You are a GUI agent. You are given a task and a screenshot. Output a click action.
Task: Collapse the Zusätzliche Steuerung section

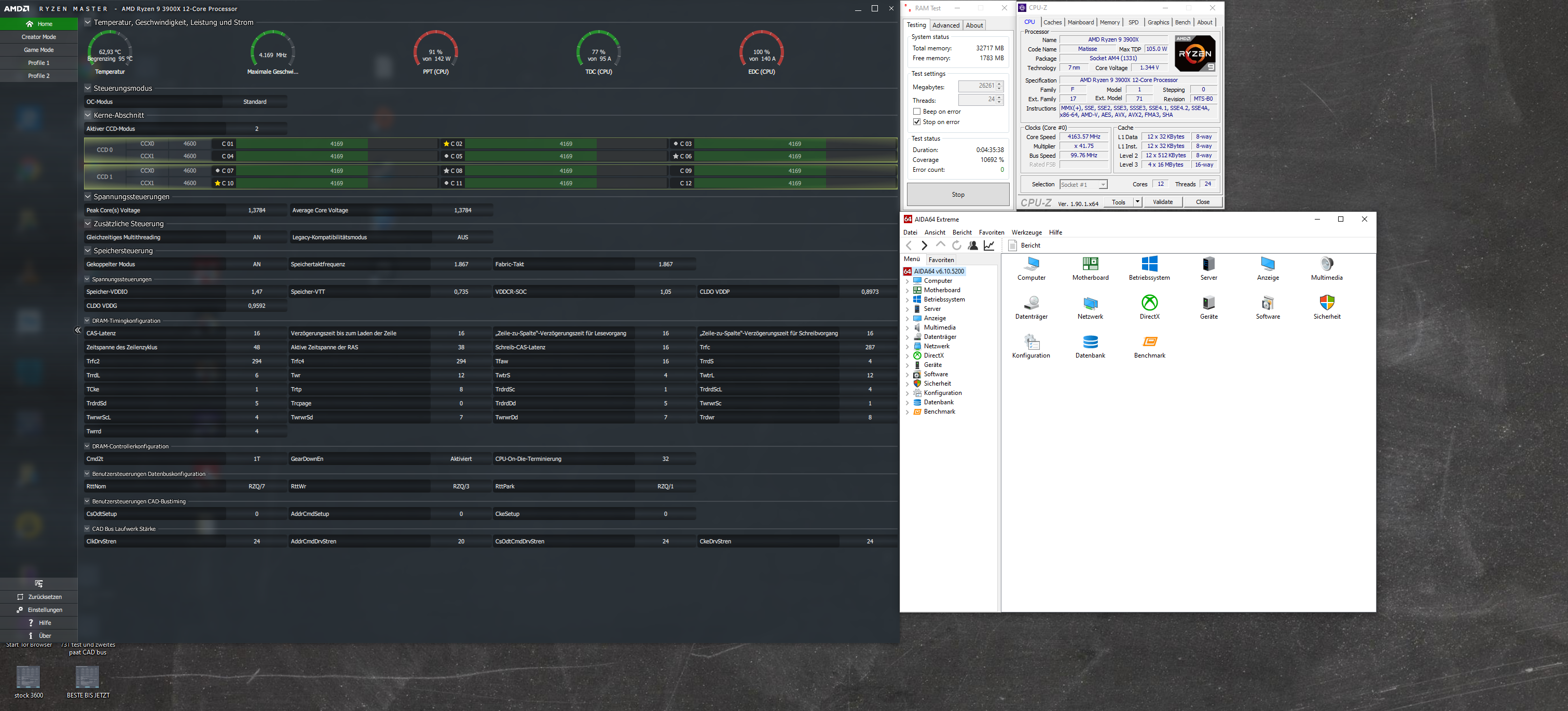88,223
